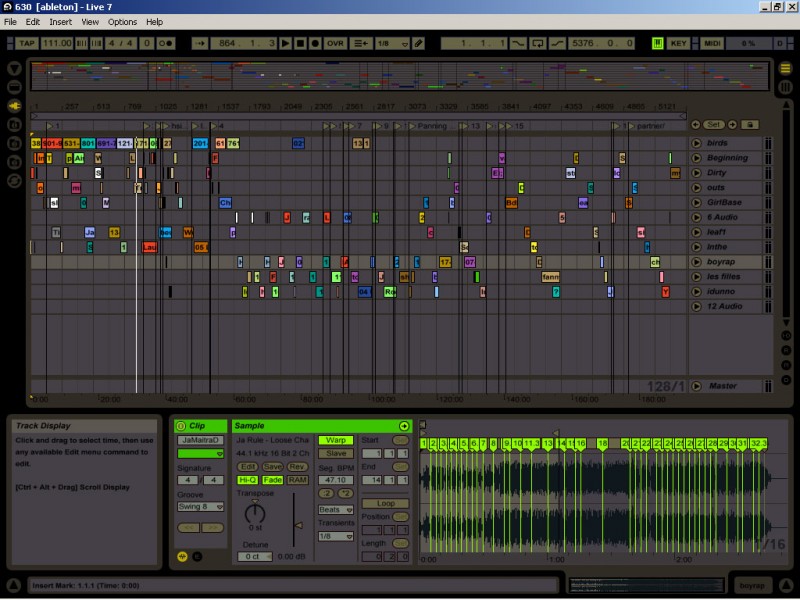
Task: Enable the Loop switch in clip
Action: 386,503
